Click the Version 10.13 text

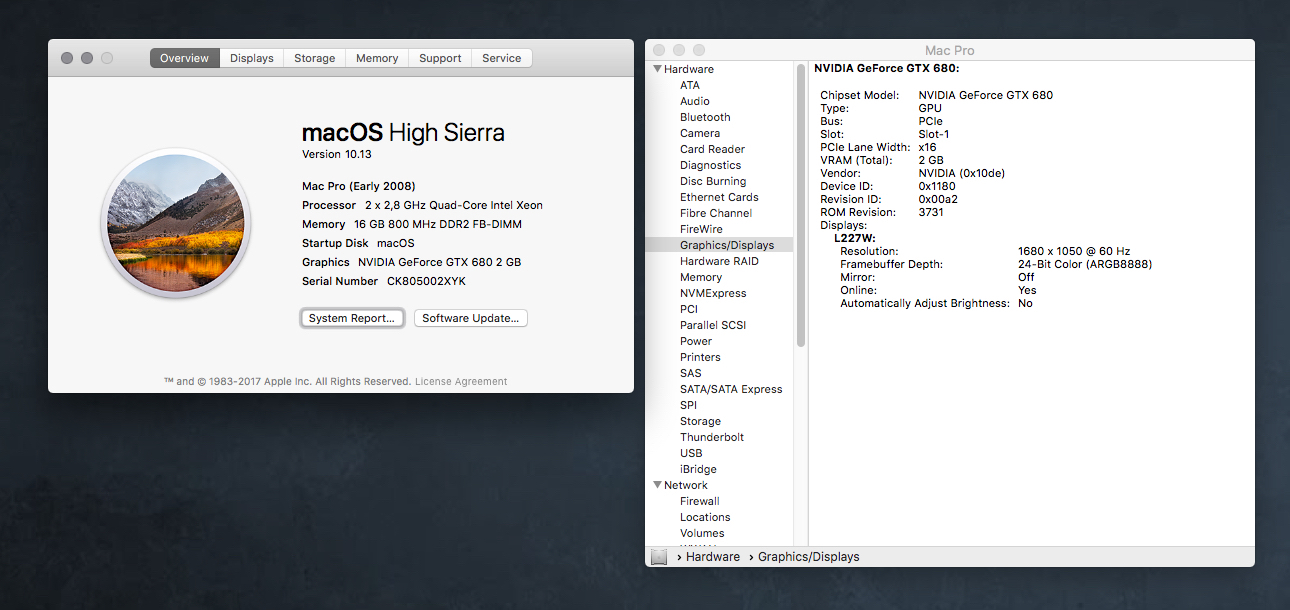335,154
